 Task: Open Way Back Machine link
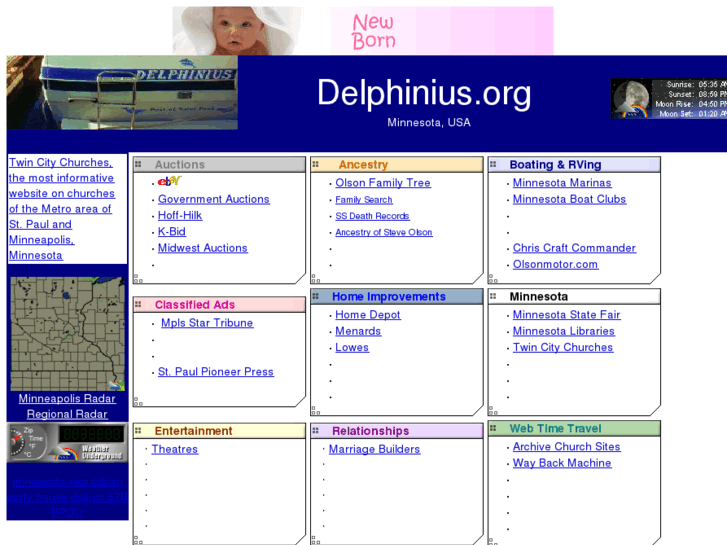point(562,463)
